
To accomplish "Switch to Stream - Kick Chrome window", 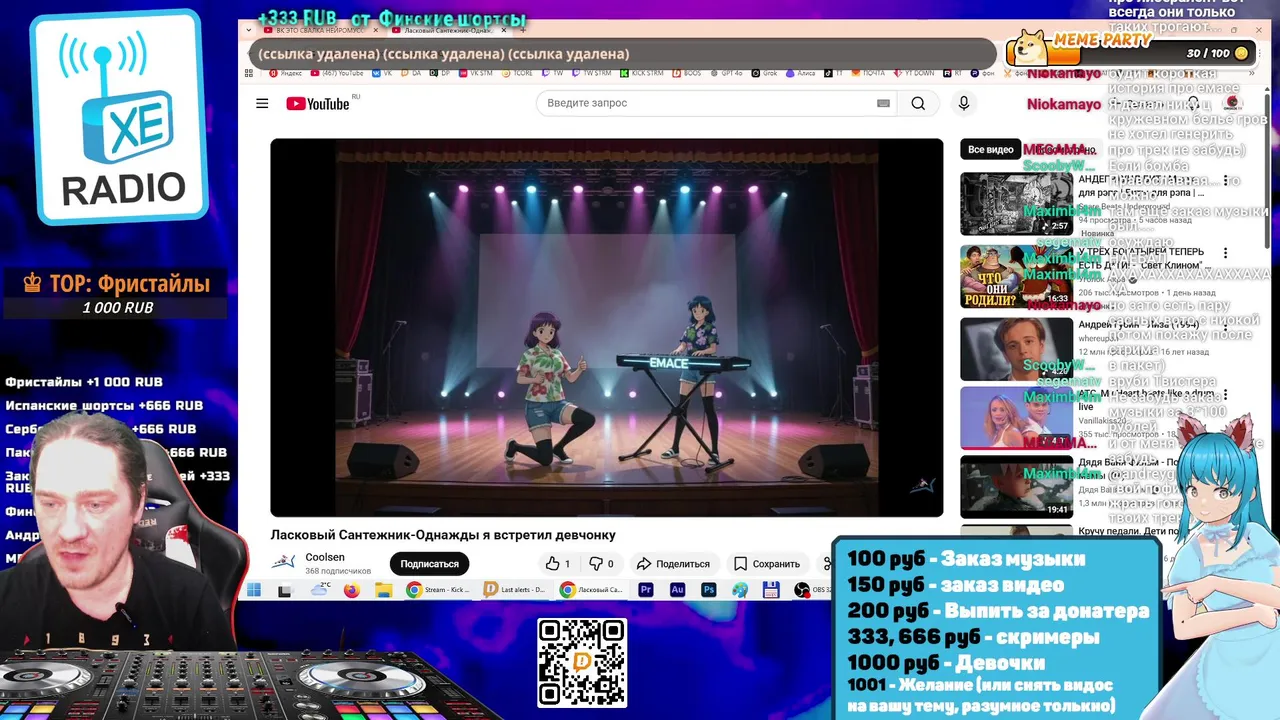I will pos(438,590).
